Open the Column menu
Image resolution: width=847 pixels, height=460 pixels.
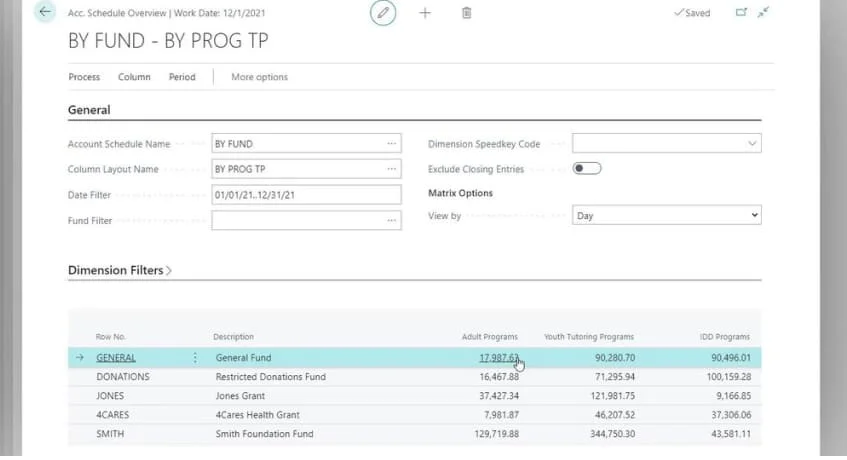pyautogui.click(x=134, y=77)
